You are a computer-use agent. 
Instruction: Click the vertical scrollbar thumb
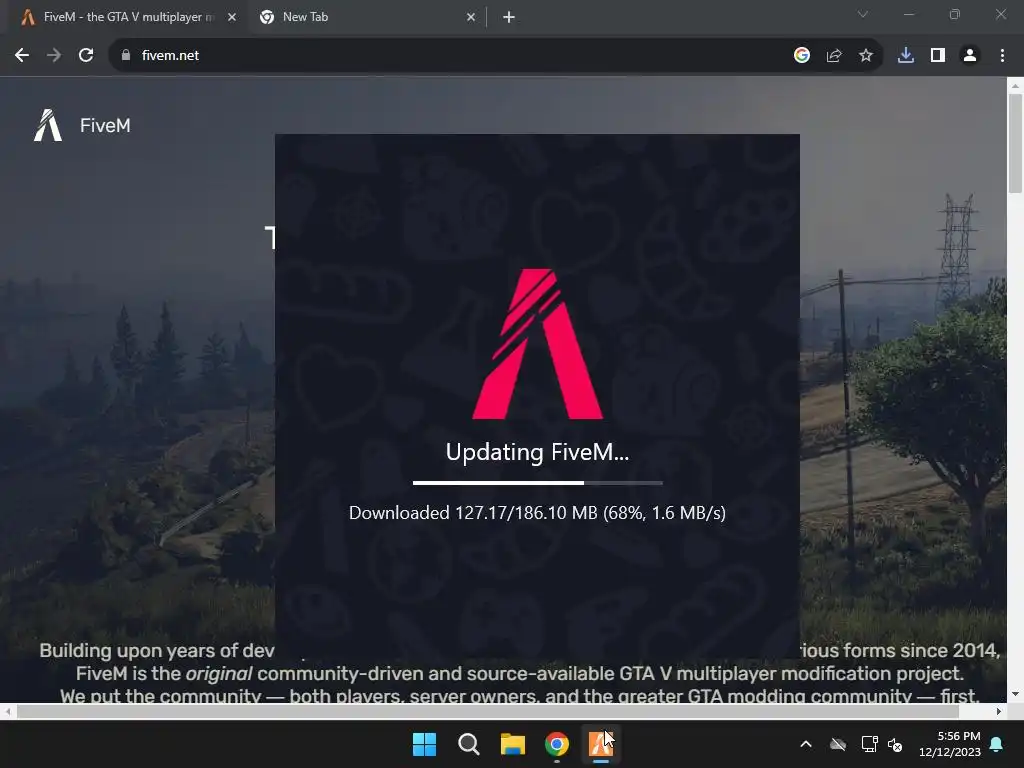point(1015,144)
